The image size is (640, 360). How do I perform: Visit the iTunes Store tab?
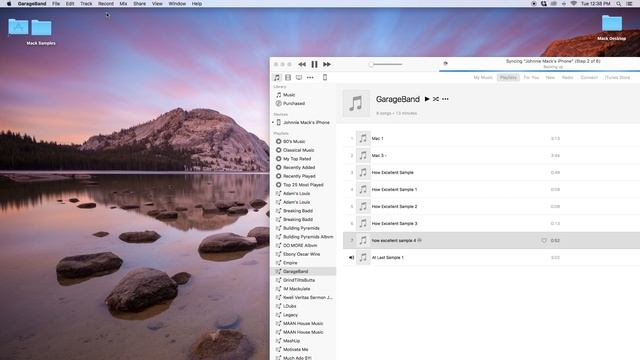[617, 78]
